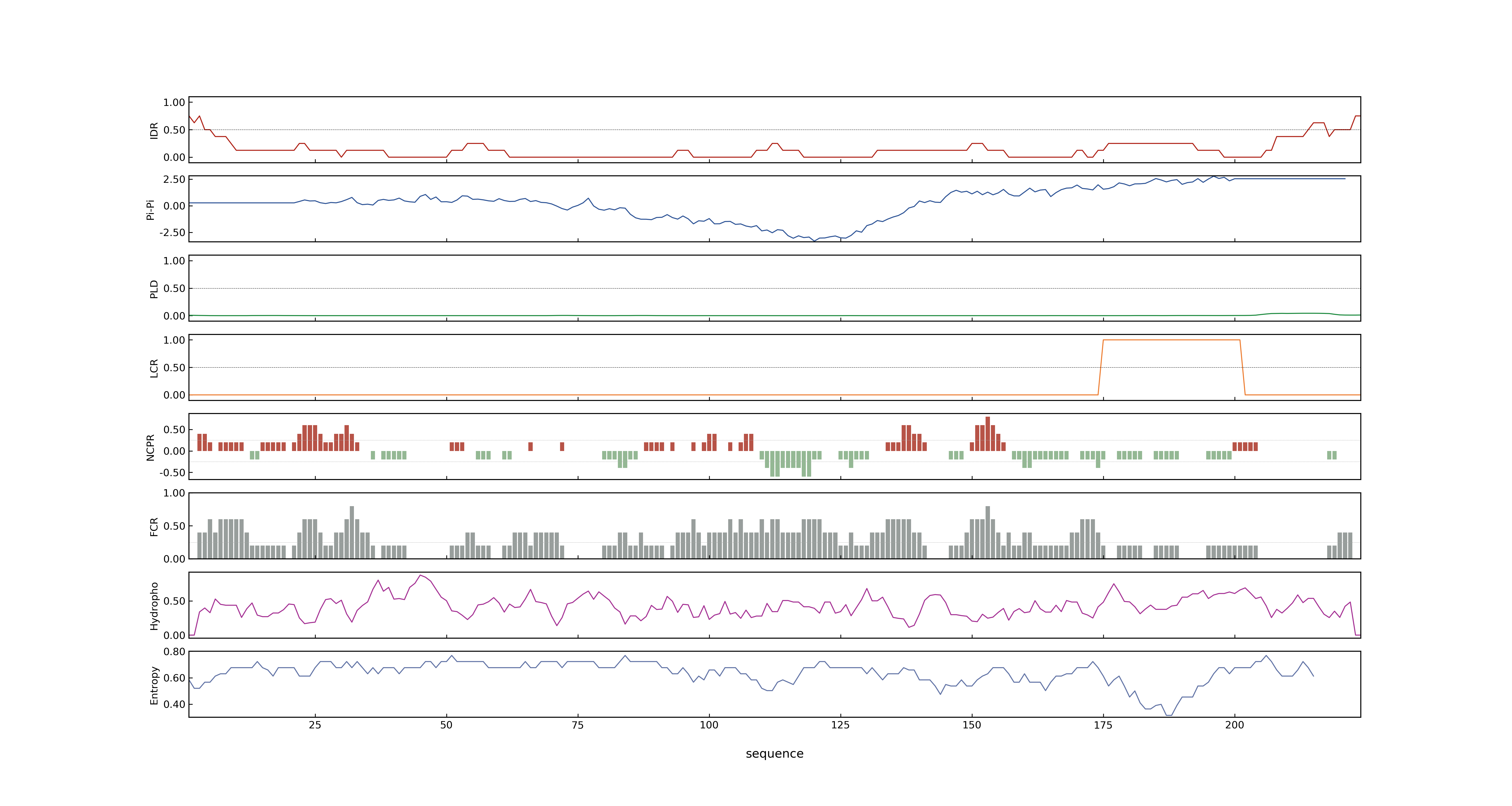Click the 2.50 tick on Pi-Pi axis
This screenshot has width=1512, height=806.
point(174,179)
